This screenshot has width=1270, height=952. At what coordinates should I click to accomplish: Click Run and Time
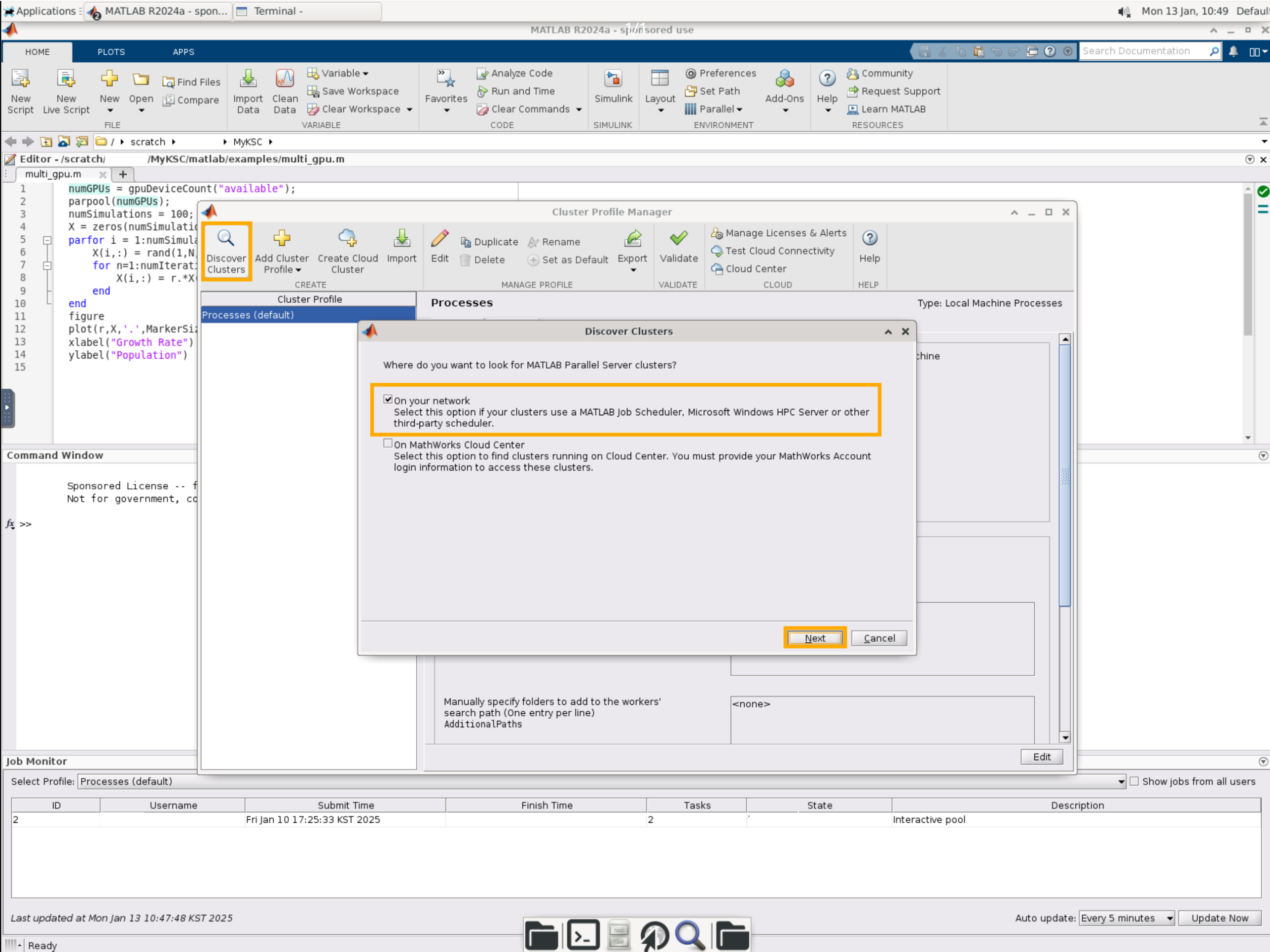[515, 91]
